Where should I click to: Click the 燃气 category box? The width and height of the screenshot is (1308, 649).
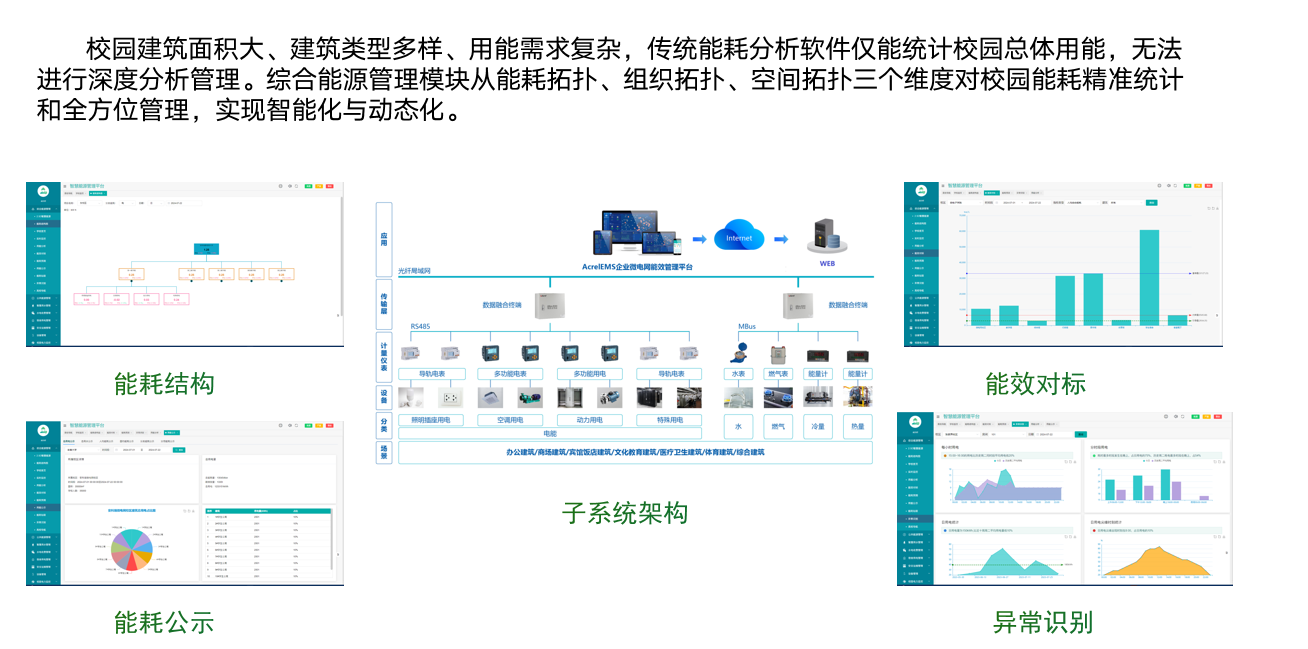pos(778,426)
